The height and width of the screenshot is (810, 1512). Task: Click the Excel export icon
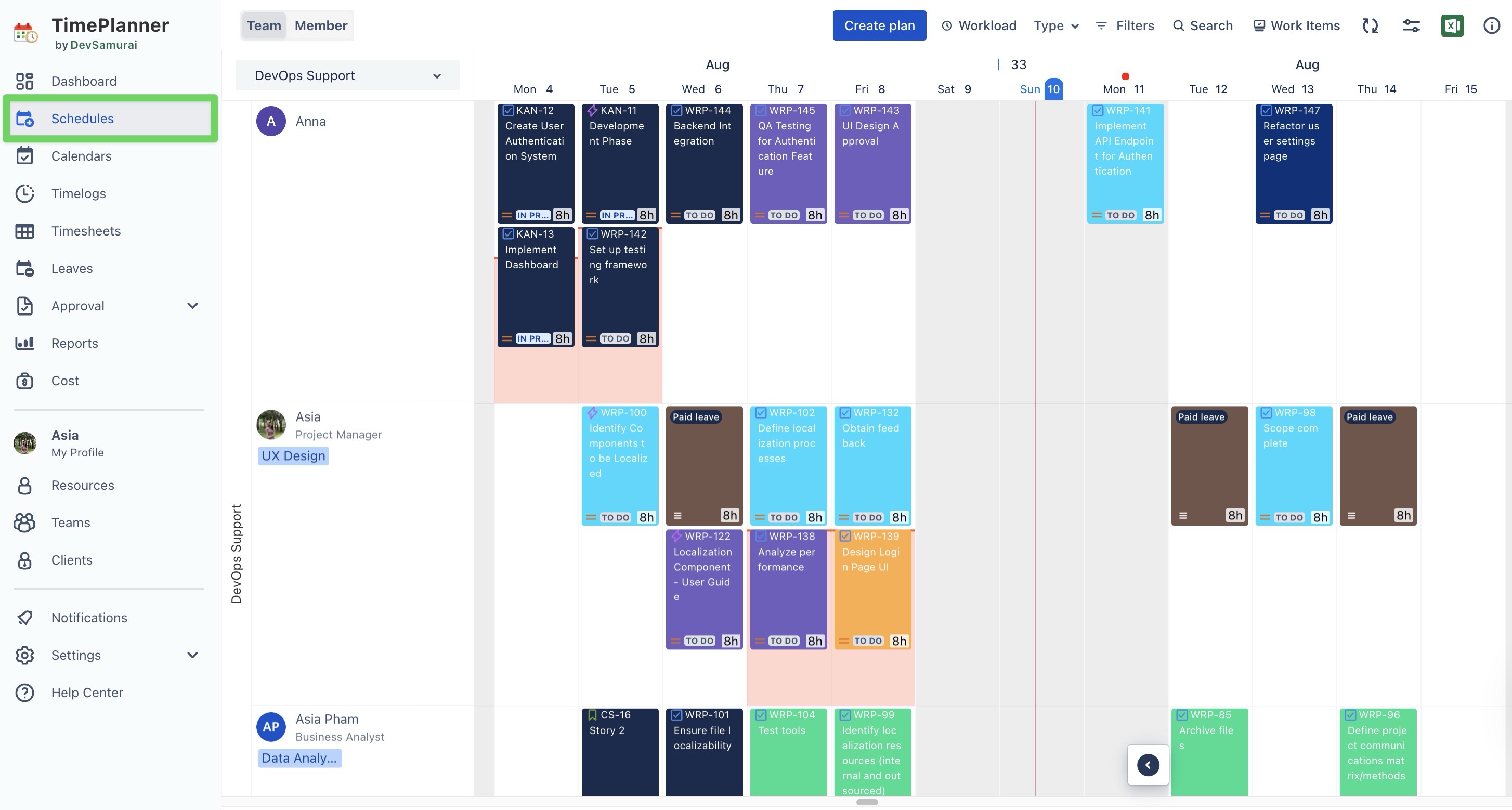point(1452,25)
